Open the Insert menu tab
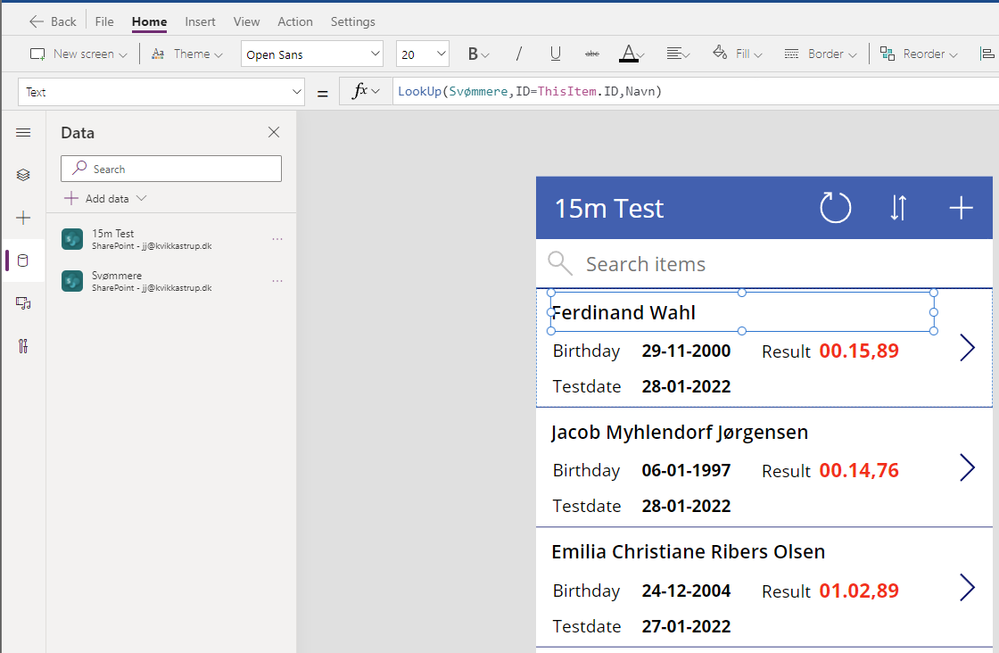The image size is (999, 653). point(200,21)
